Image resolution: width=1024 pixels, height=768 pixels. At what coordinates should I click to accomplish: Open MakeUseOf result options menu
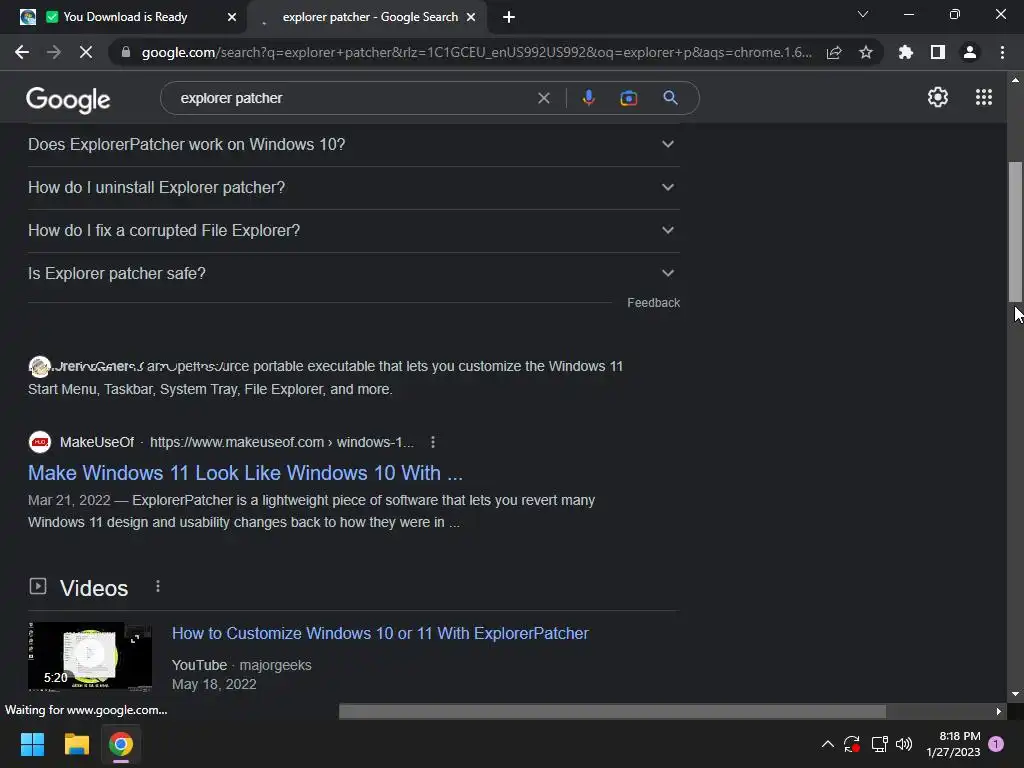click(432, 442)
